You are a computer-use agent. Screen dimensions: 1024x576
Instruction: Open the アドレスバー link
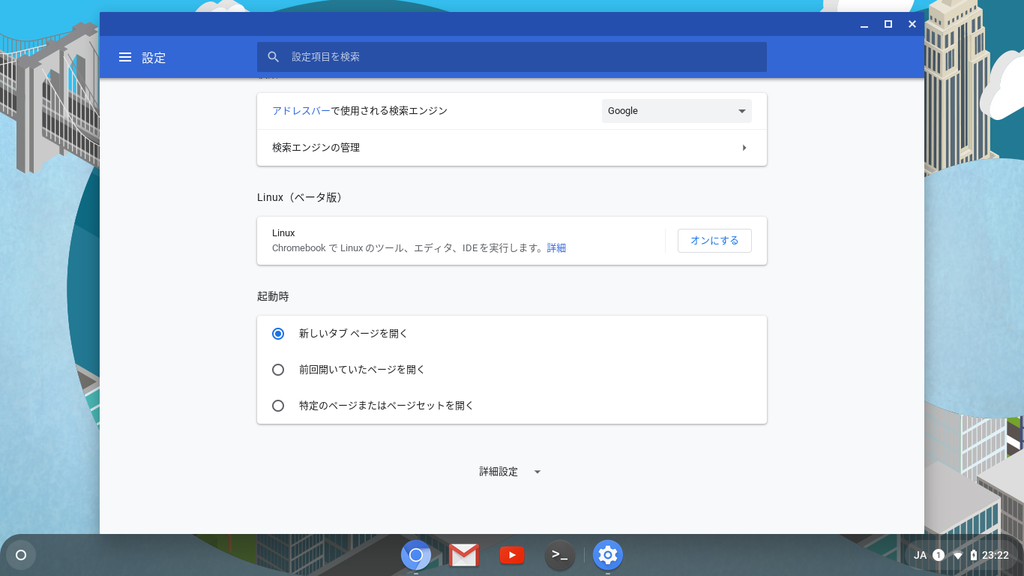point(301,111)
